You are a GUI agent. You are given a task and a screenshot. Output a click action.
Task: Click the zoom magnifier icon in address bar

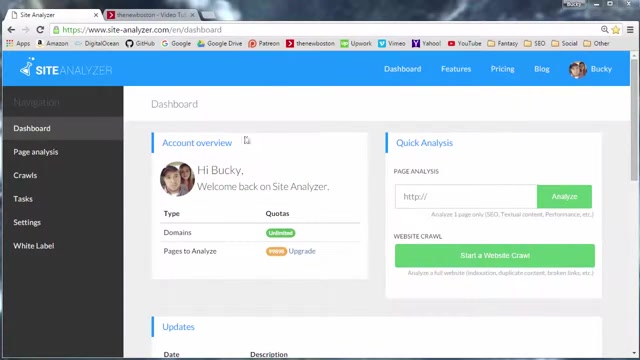[x=604, y=29]
